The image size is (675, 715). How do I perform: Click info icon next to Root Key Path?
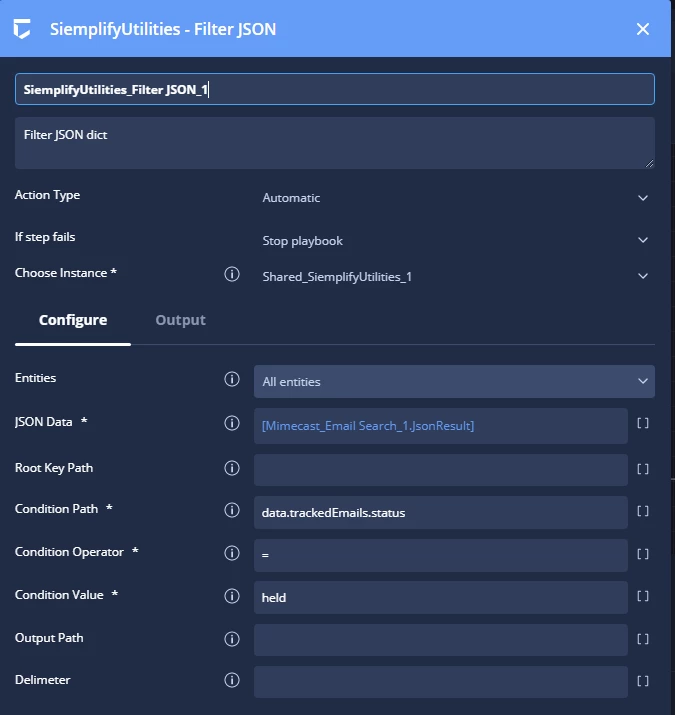tap(232, 468)
